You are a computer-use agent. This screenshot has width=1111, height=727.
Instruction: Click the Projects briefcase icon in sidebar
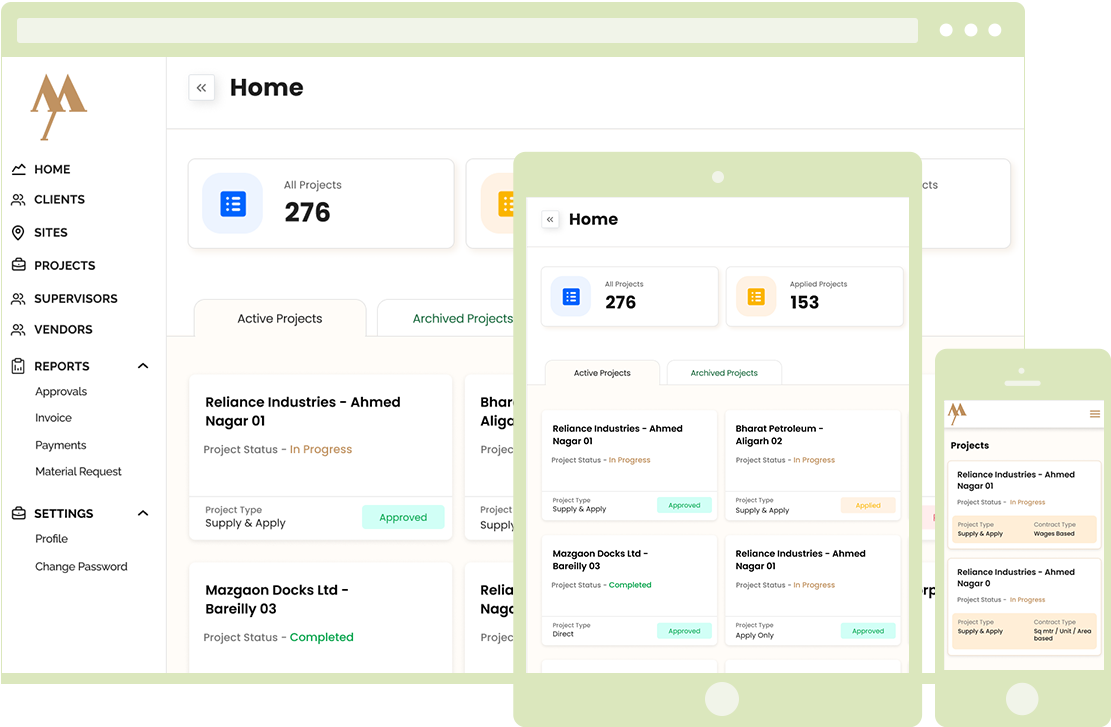tap(18, 266)
